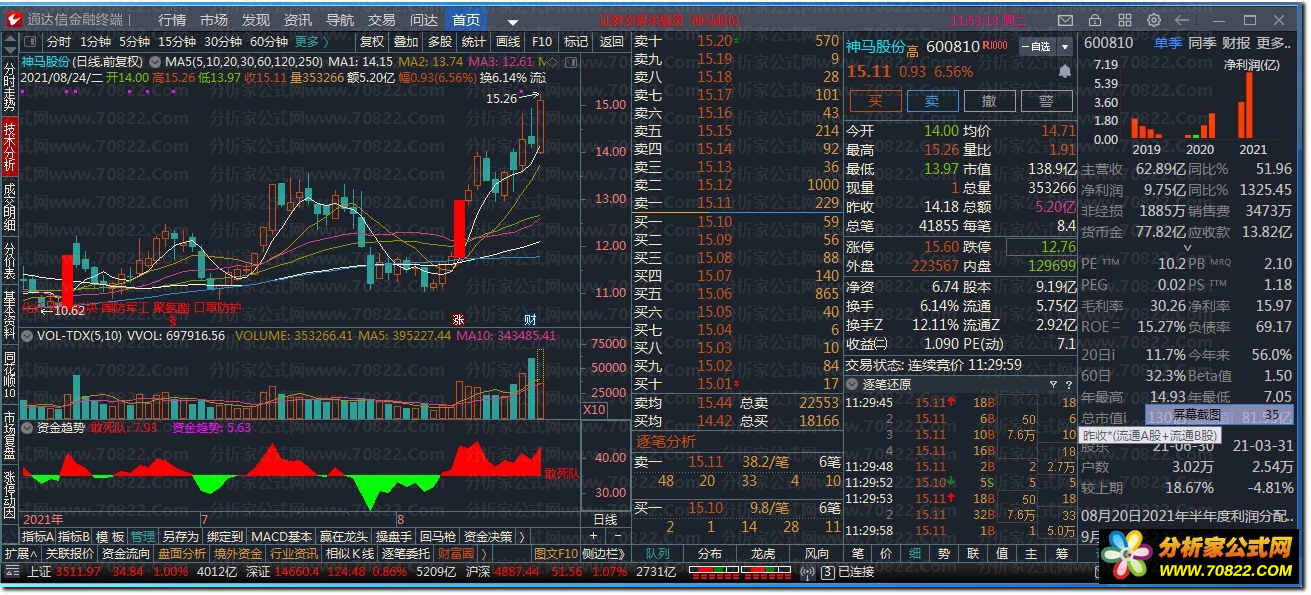1311x595 pixels.
Task: Open the 行情 menu
Action: click(172, 20)
